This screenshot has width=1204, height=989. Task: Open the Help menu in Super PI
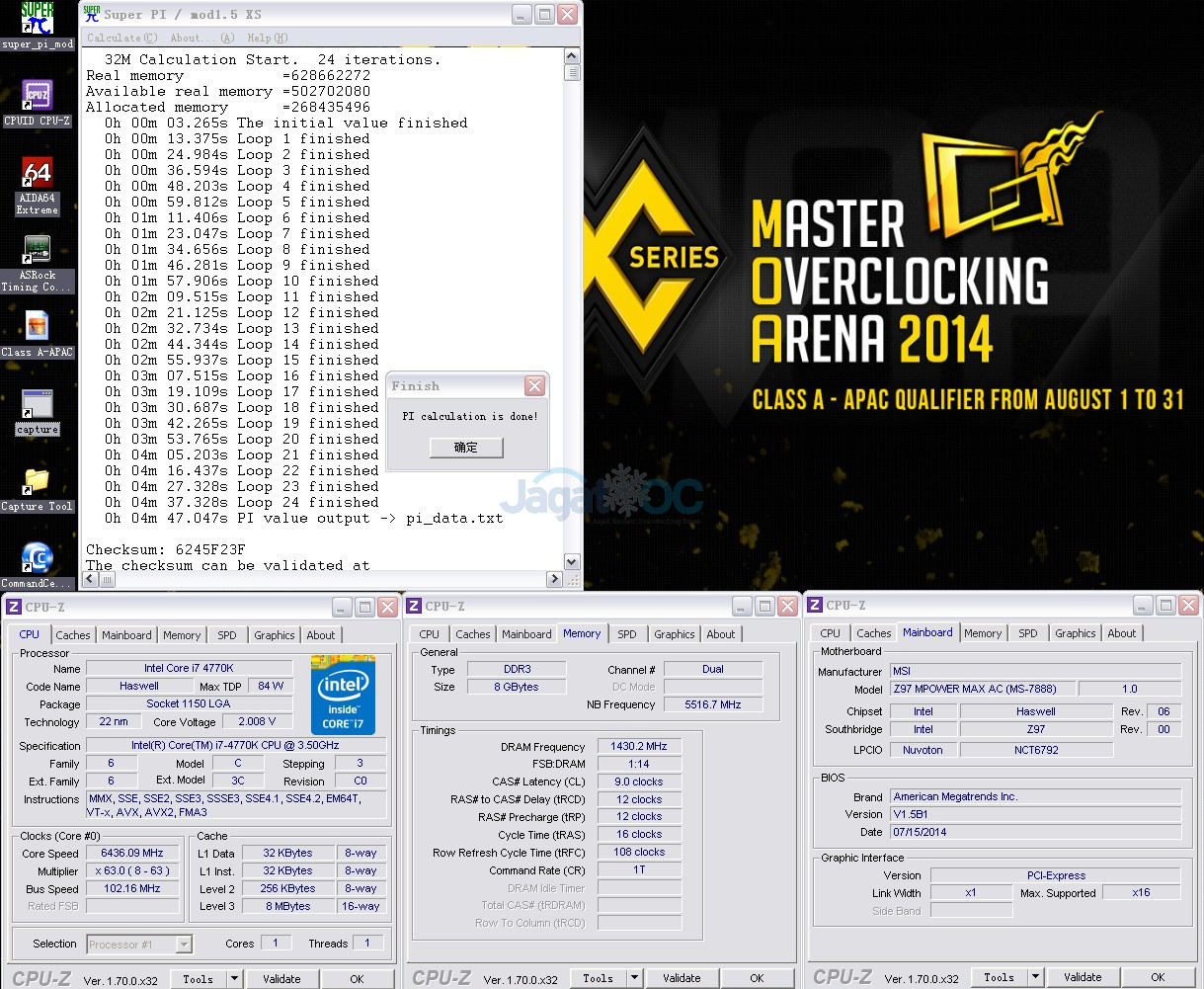click(x=267, y=38)
